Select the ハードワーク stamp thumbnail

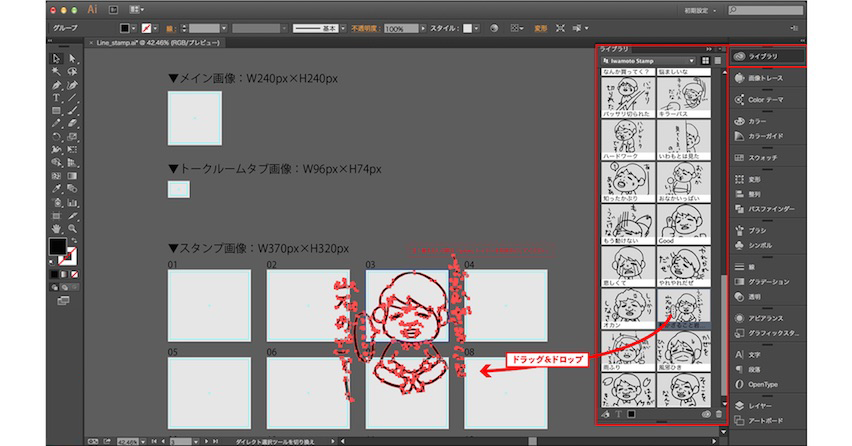pos(628,140)
